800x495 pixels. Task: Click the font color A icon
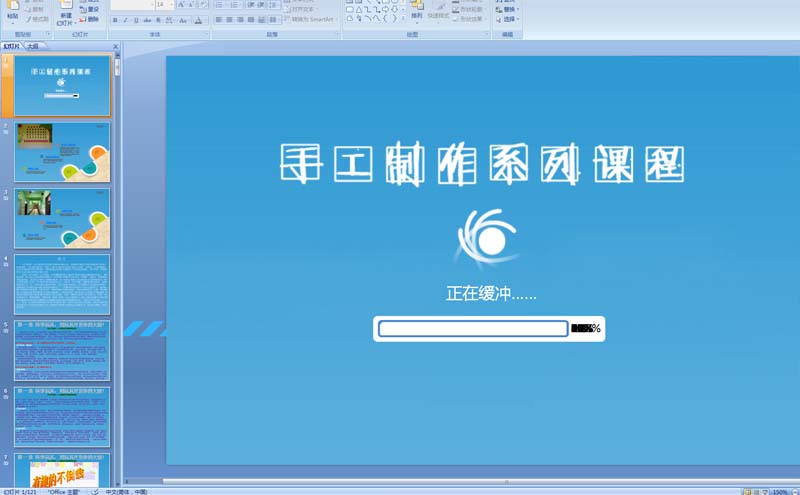(198, 20)
